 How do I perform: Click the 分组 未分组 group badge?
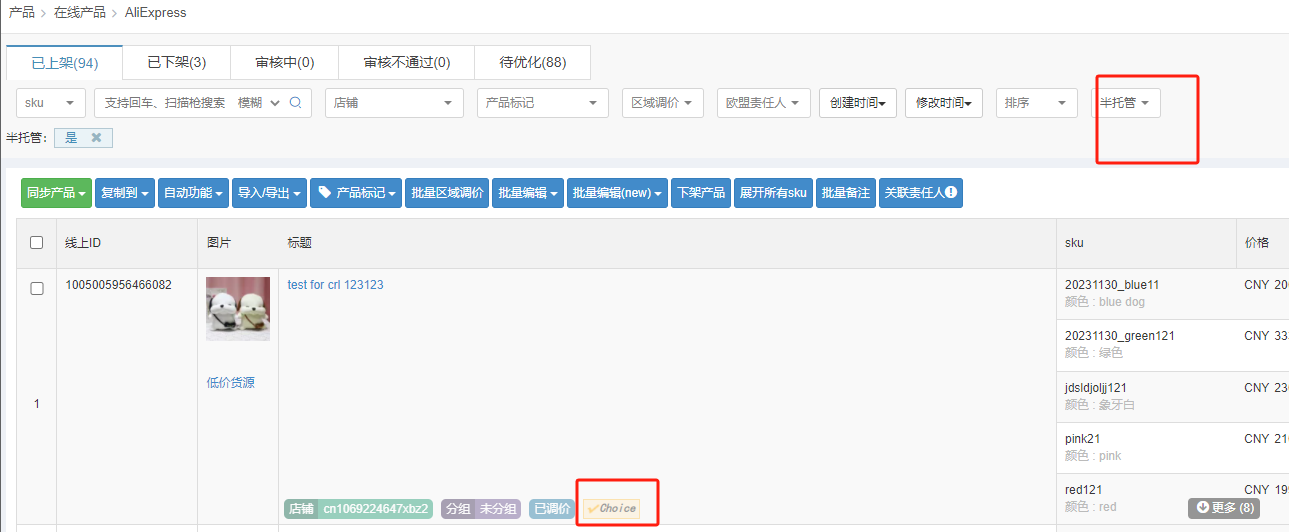(481, 508)
